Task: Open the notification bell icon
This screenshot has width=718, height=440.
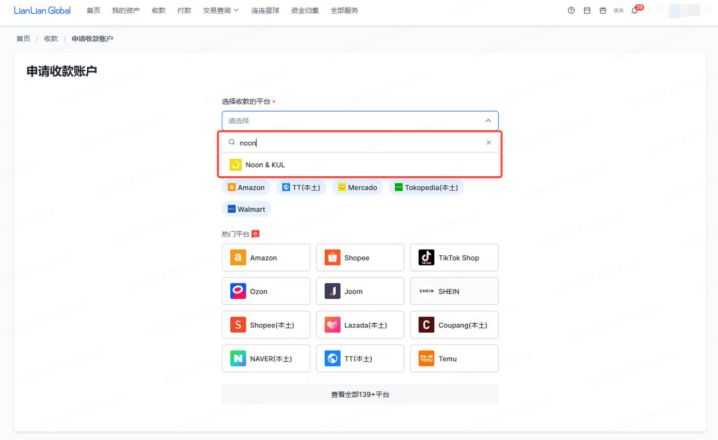Action: [634, 11]
